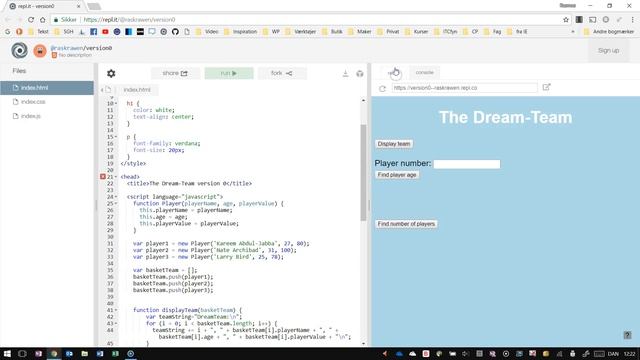The width and height of the screenshot is (640, 360).
Task: Click Find number of players button
Action: pyautogui.click(x=406, y=224)
